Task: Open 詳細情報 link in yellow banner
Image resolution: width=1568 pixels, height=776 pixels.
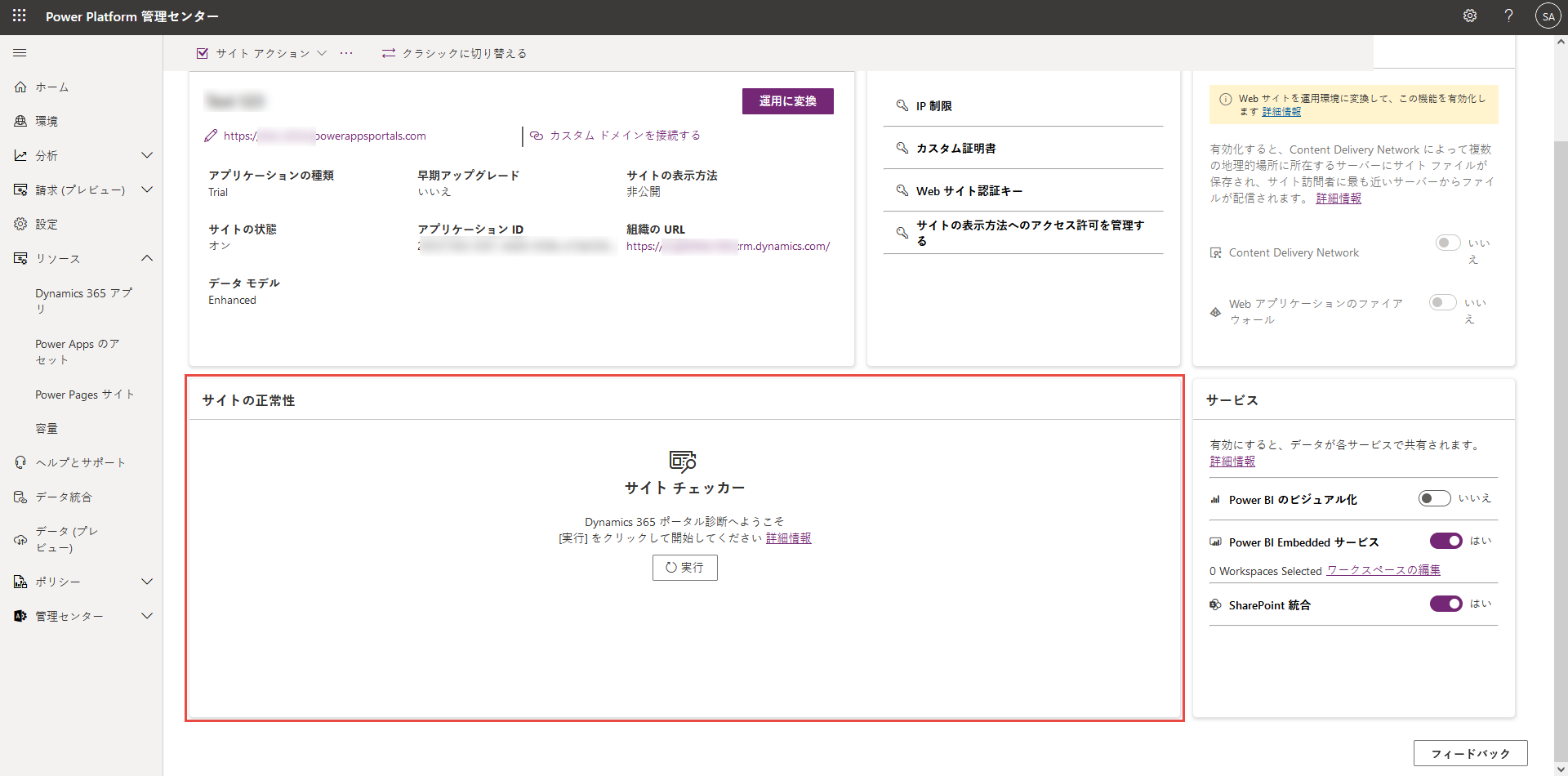Action: coord(1281,112)
